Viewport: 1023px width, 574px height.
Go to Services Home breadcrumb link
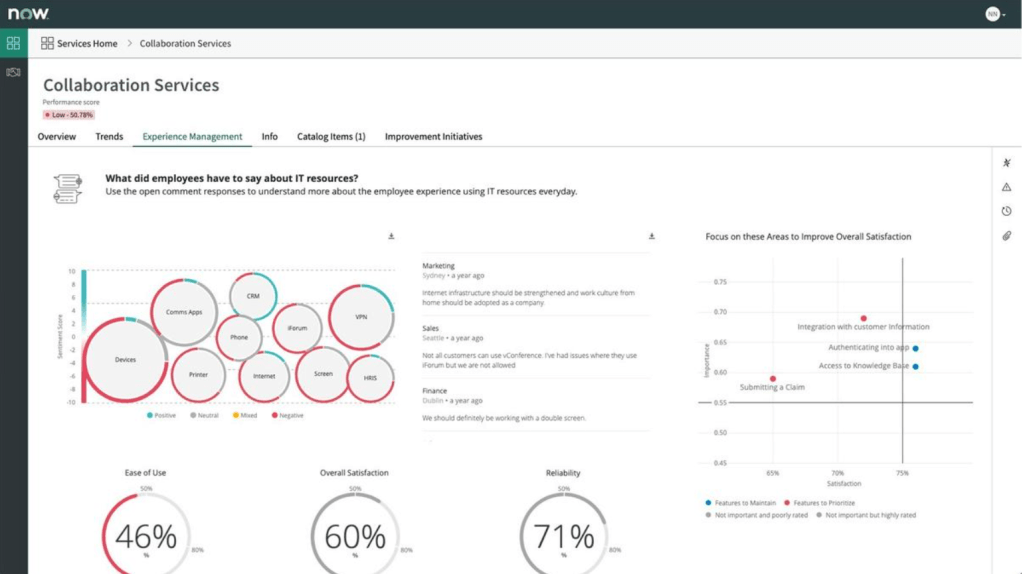(86, 43)
